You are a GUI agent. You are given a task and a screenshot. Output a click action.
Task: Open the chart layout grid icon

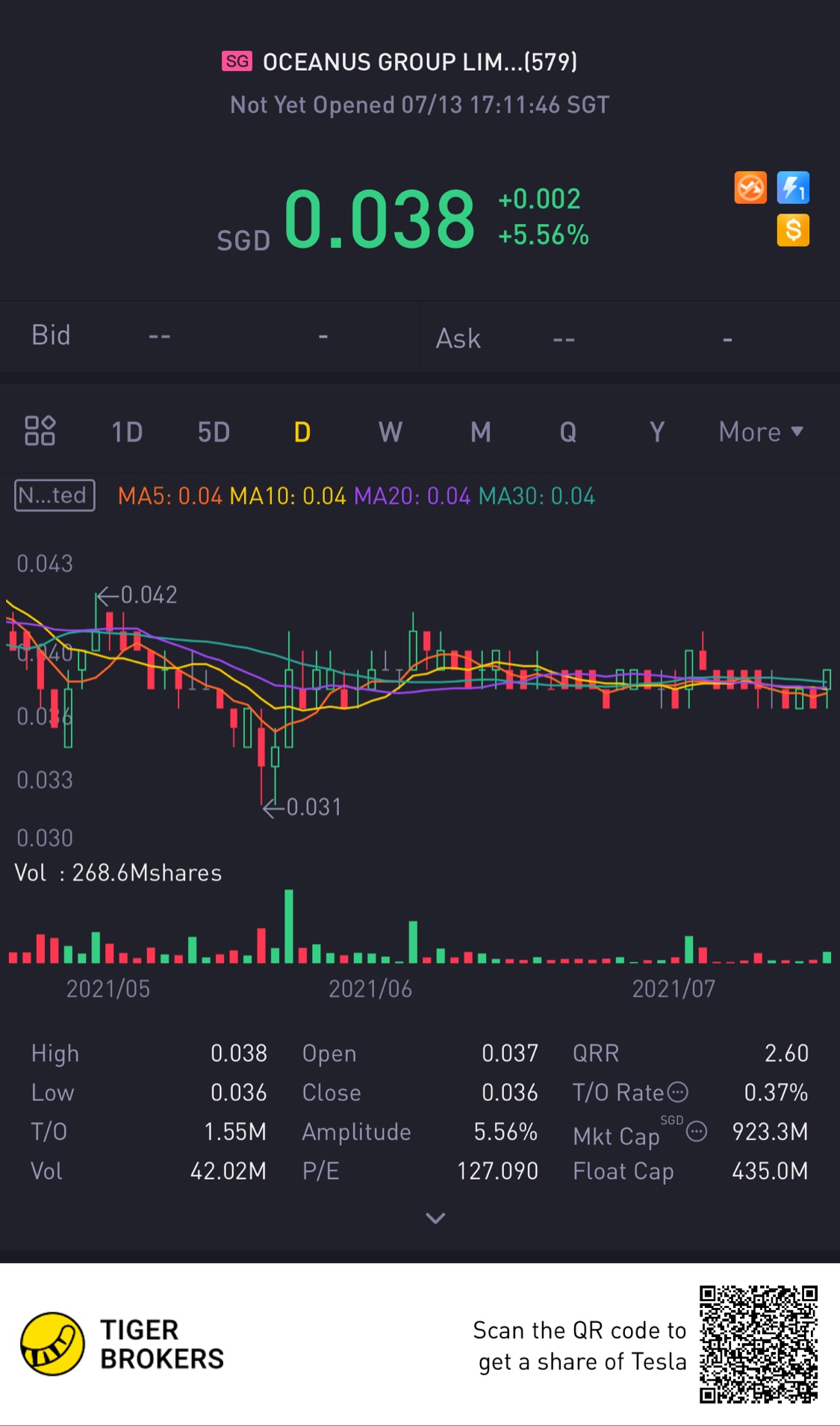click(x=40, y=431)
